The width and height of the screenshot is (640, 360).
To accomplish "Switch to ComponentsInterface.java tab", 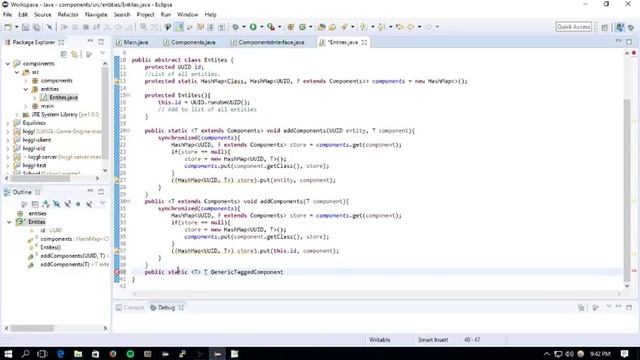I will (268, 42).
